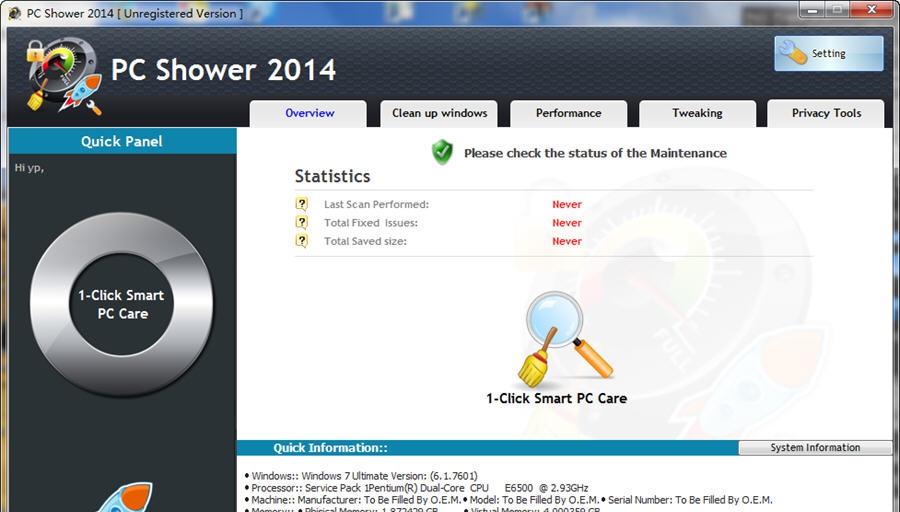Open the Clean up windows tab

[x=439, y=113]
